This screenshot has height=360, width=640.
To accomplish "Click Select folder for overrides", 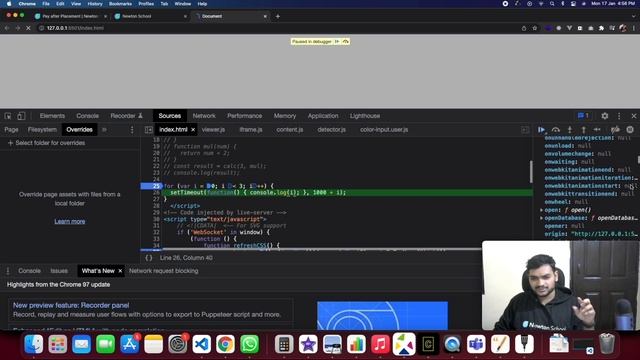I will 47,143.
